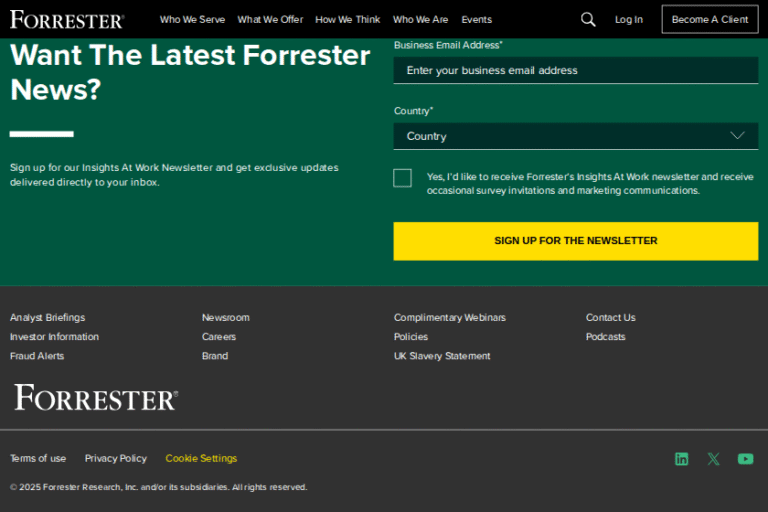The height and width of the screenshot is (512, 768).
Task: Open Forrester's X social icon
Action: 713,459
